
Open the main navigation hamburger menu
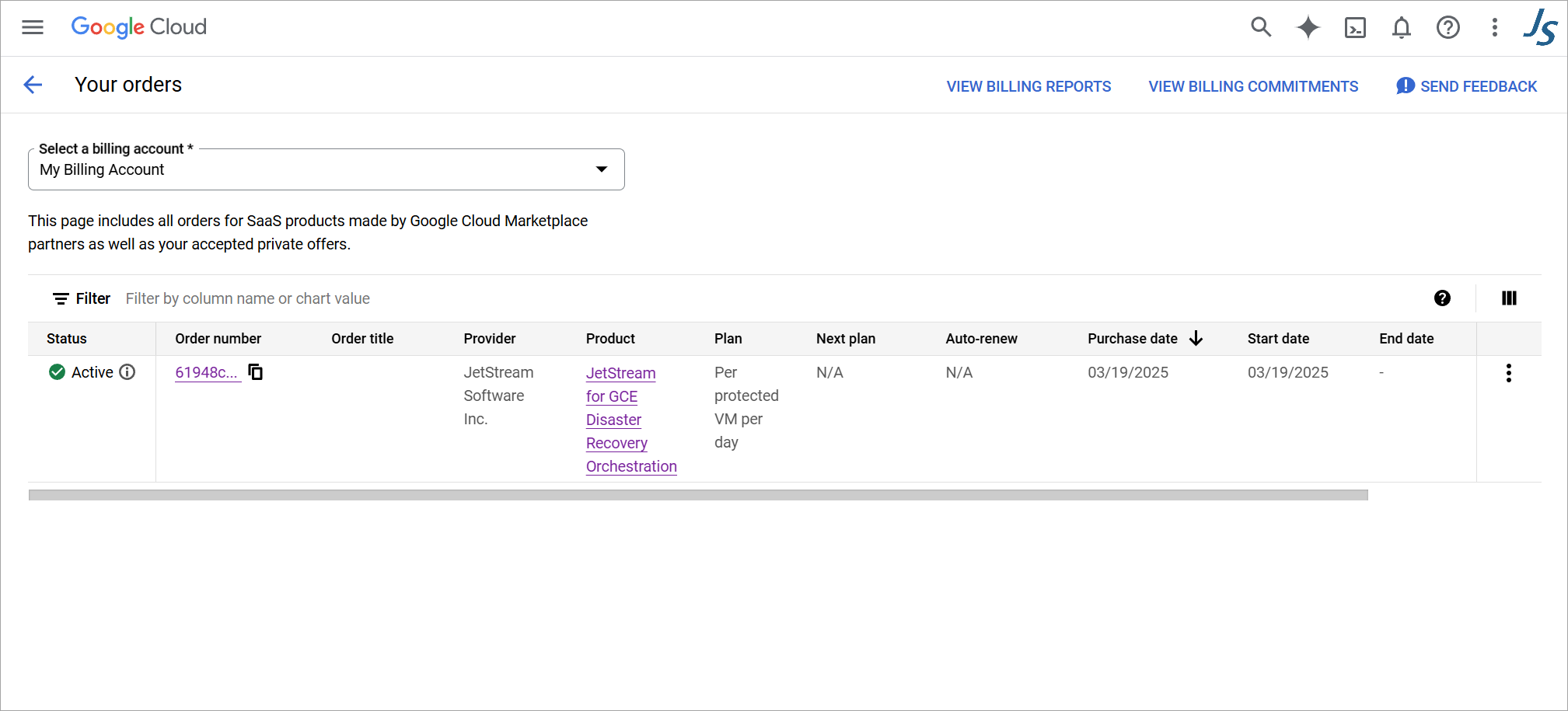click(x=33, y=28)
